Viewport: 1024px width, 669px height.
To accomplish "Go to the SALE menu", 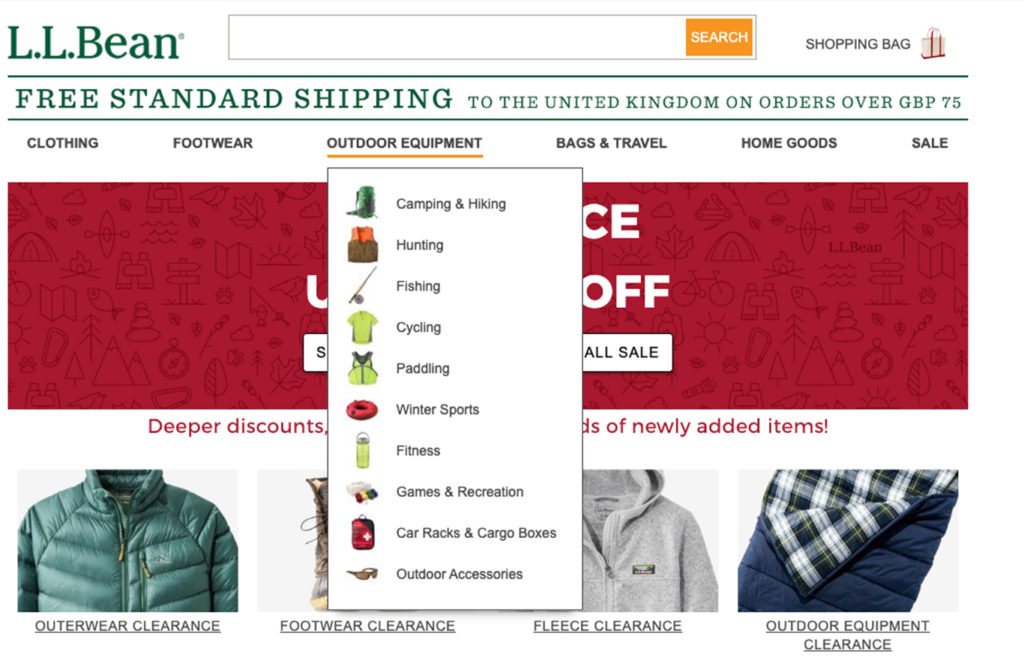I will point(928,143).
